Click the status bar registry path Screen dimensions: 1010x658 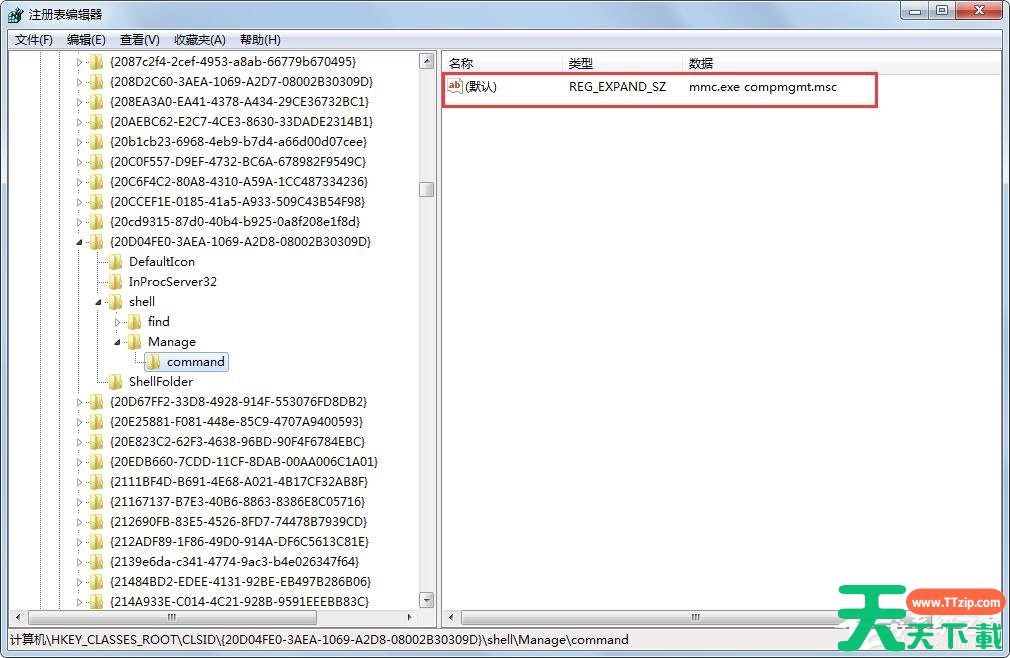tap(319, 640)
